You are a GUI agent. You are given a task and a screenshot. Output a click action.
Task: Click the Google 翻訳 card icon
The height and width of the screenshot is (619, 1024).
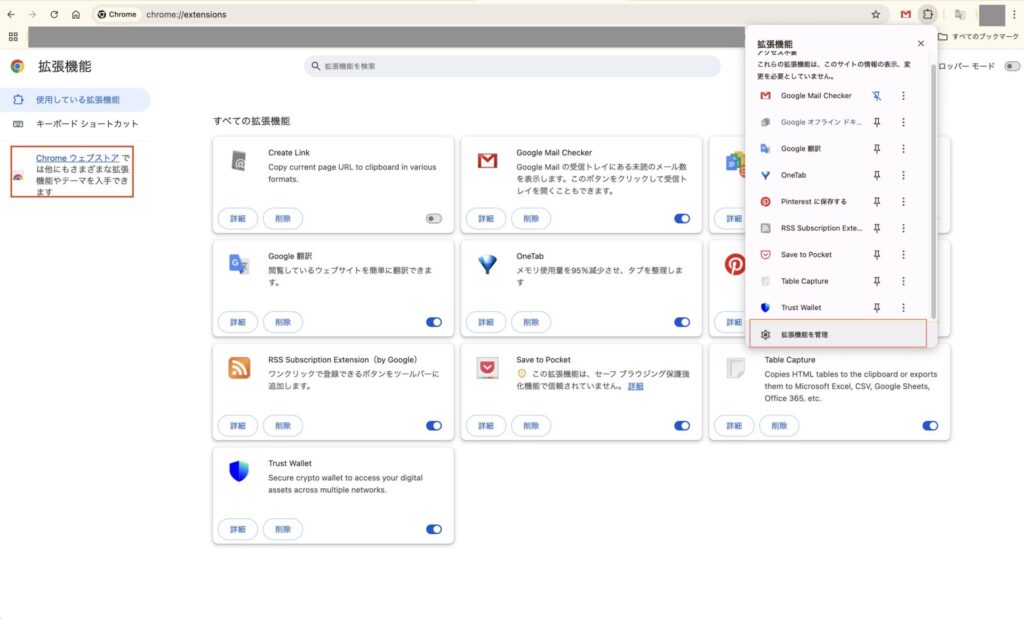pyautogui.click(x=239, y=264)
